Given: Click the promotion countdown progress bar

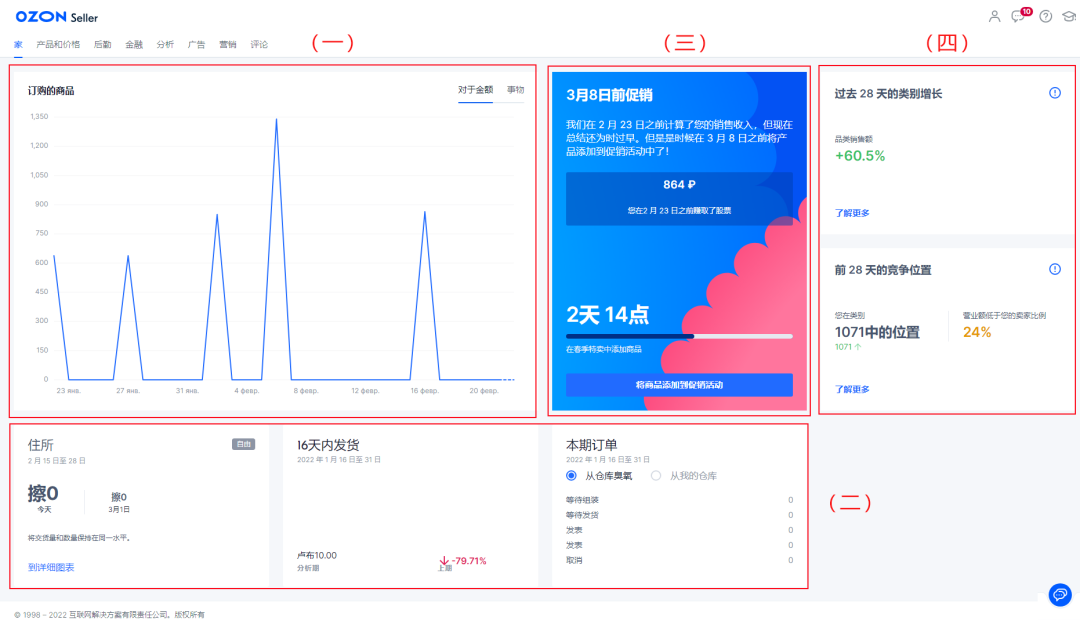Looking at the screenshot, I should pyautogui.click(x=679, y=336).
